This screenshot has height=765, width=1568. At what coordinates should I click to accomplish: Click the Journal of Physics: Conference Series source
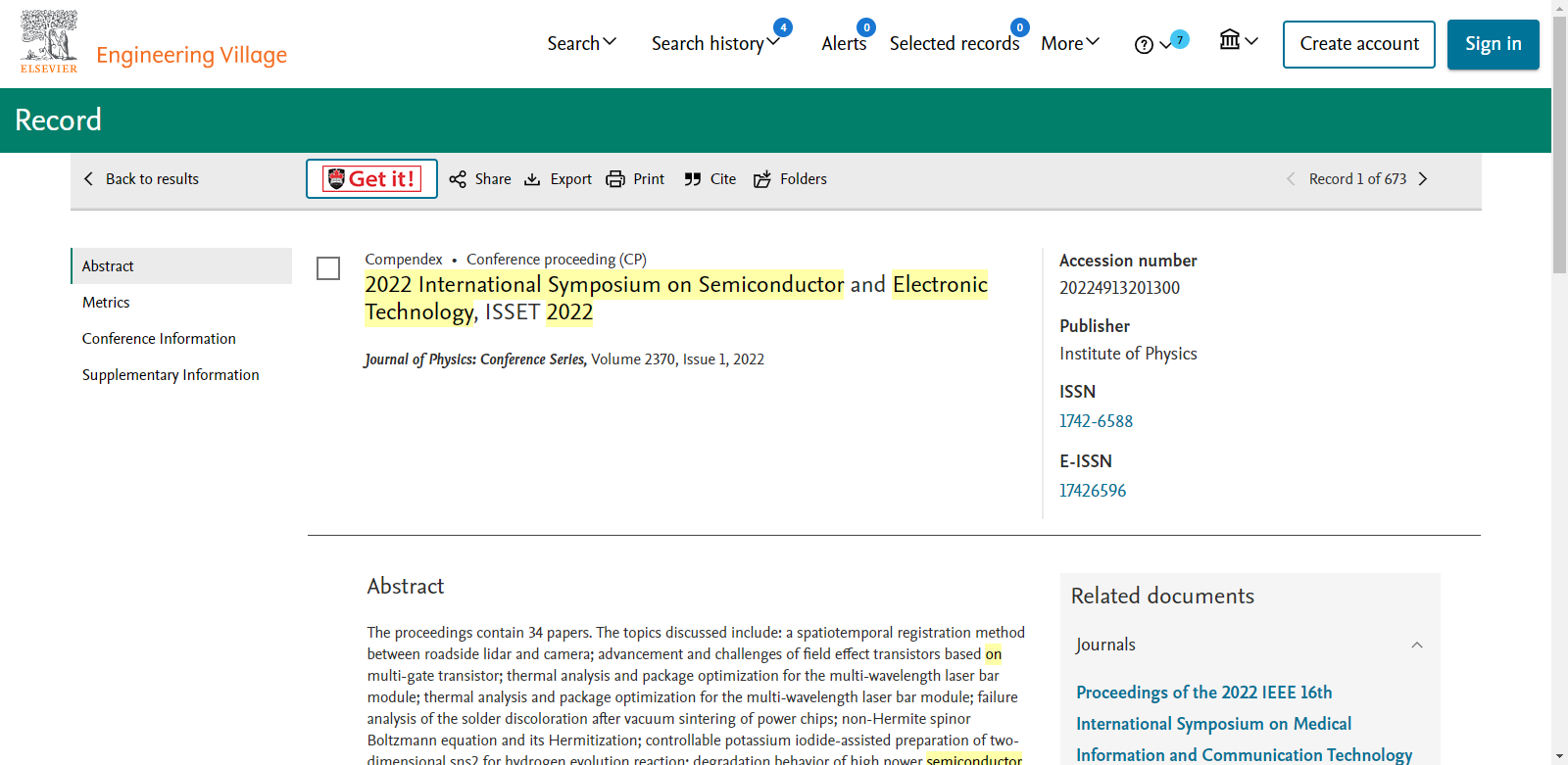point(476,359)
